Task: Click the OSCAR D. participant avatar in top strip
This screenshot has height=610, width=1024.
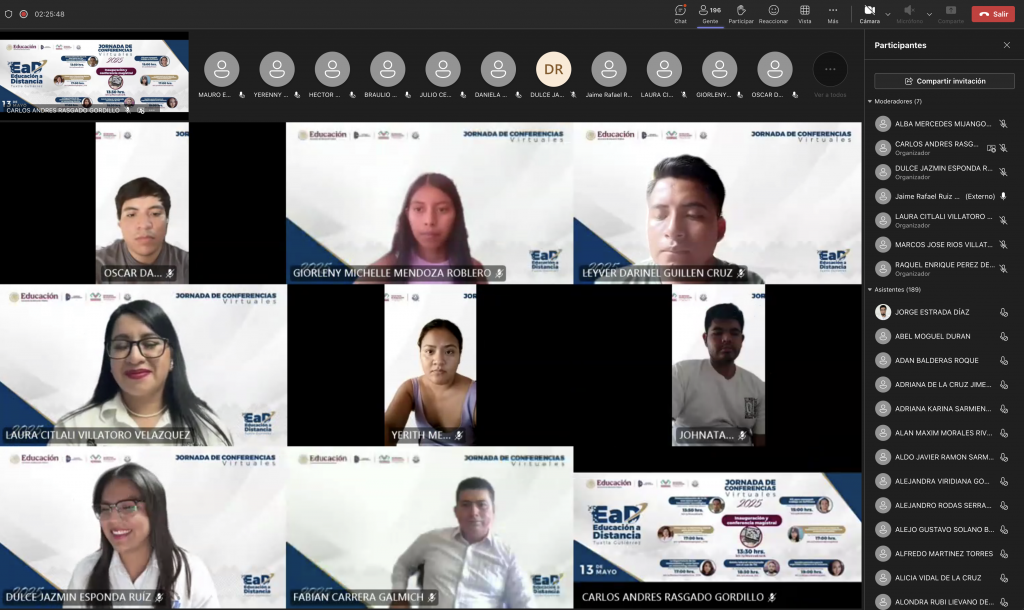Action: coord(775,69)
